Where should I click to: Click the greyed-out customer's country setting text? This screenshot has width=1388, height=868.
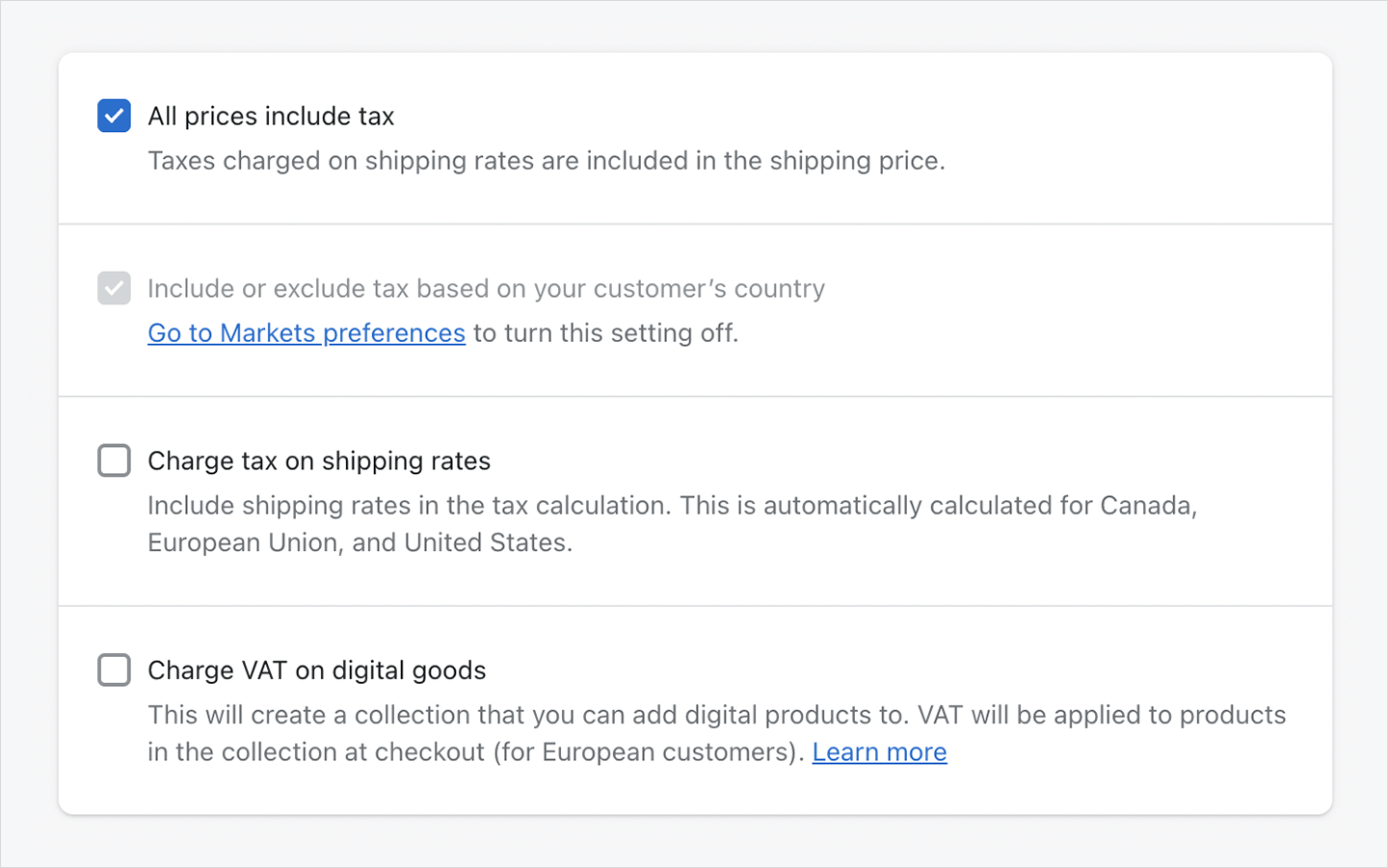486,287
